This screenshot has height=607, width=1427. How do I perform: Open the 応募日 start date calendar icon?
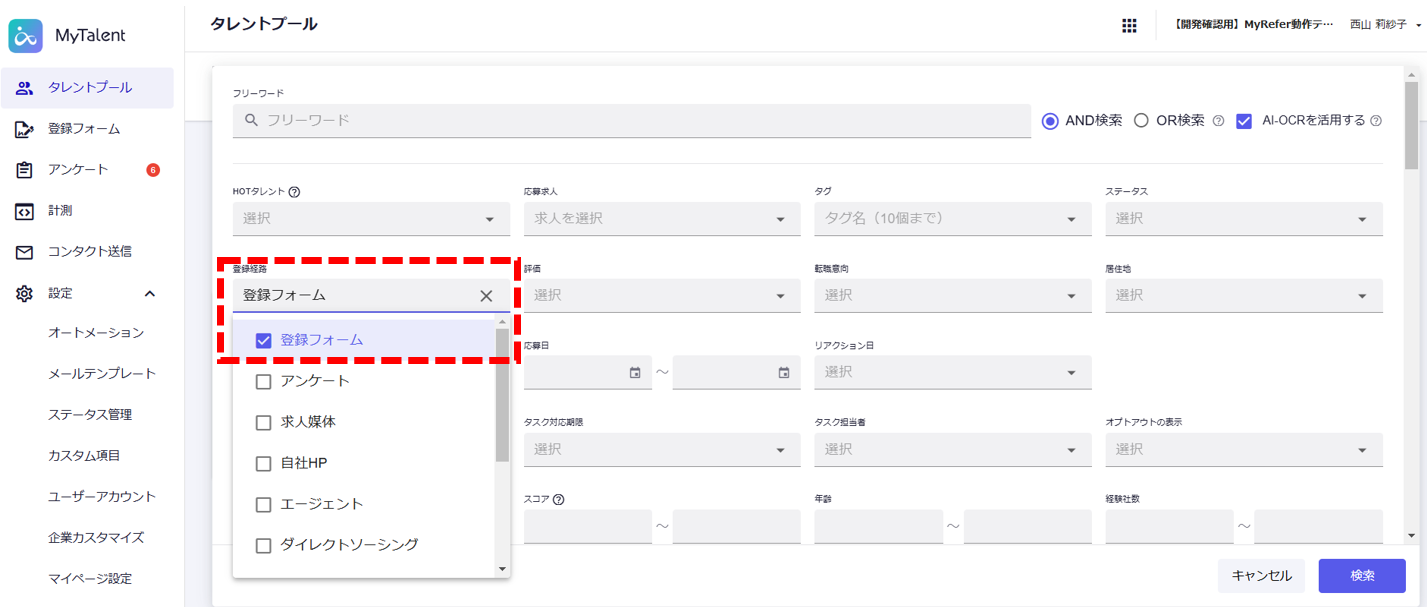(x=635, y=372)
